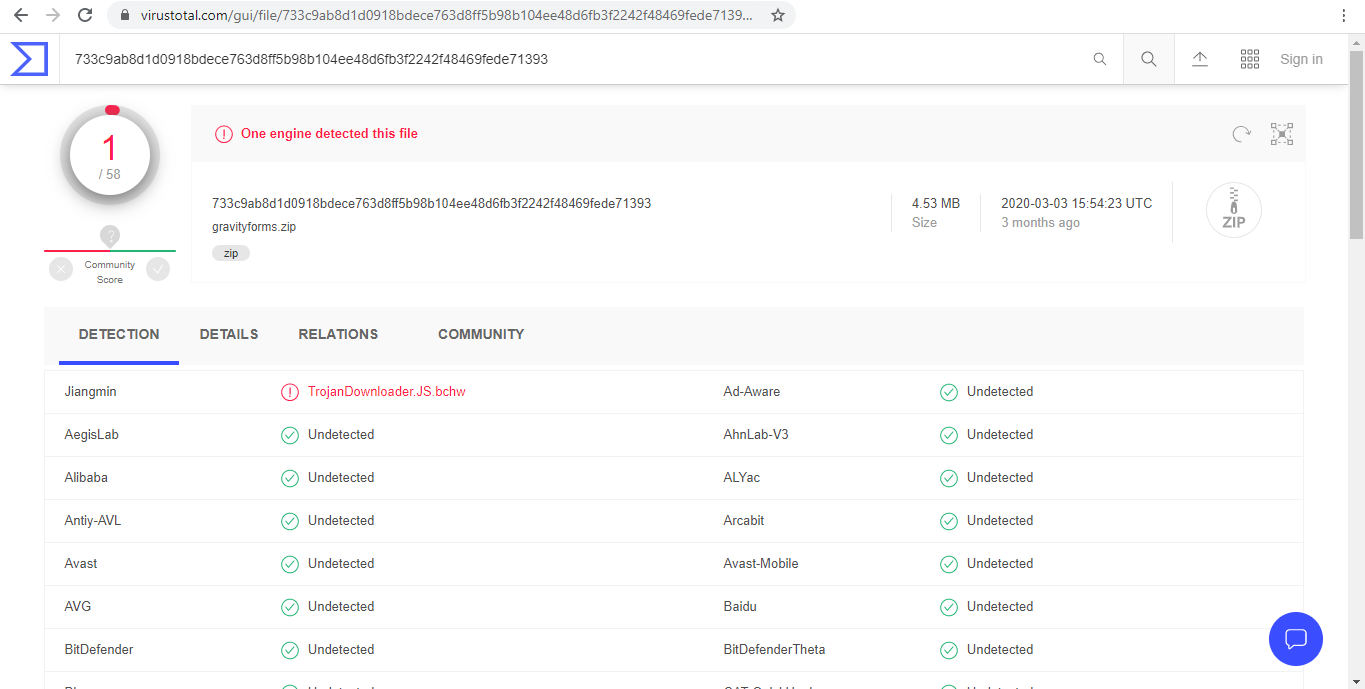The image size is (1365, 689).
Task: Click the reanalyze file icon
Action: pos(1241,134)
